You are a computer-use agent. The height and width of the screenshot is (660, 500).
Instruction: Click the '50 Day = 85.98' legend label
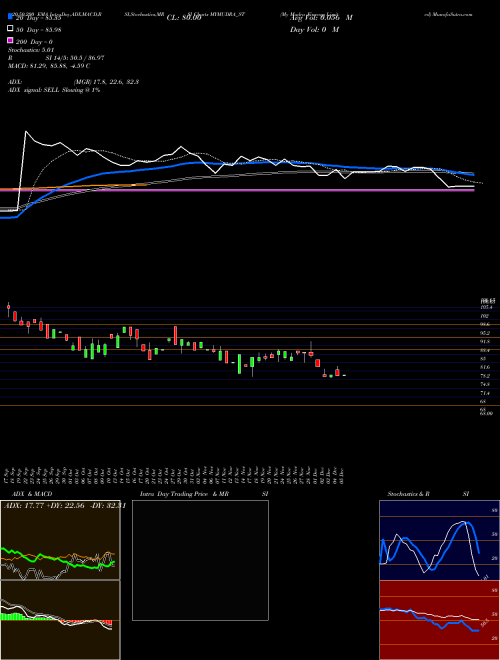38,29
